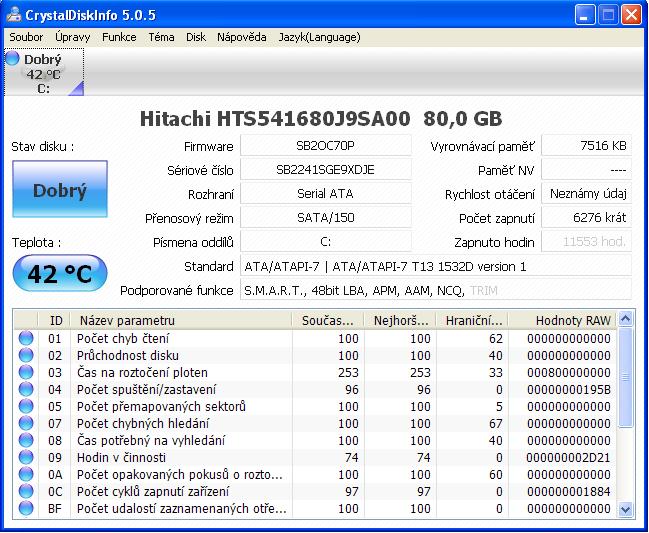Click the serial number field
This screenshot has height=533, width=649.
325,170
